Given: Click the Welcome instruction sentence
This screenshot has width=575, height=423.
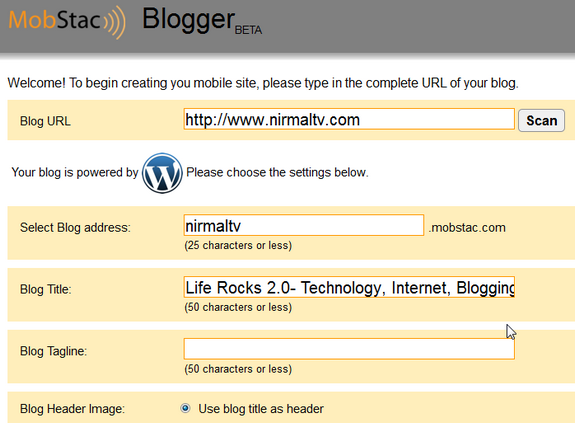Looking at the screenshot, I should point(263,83).
